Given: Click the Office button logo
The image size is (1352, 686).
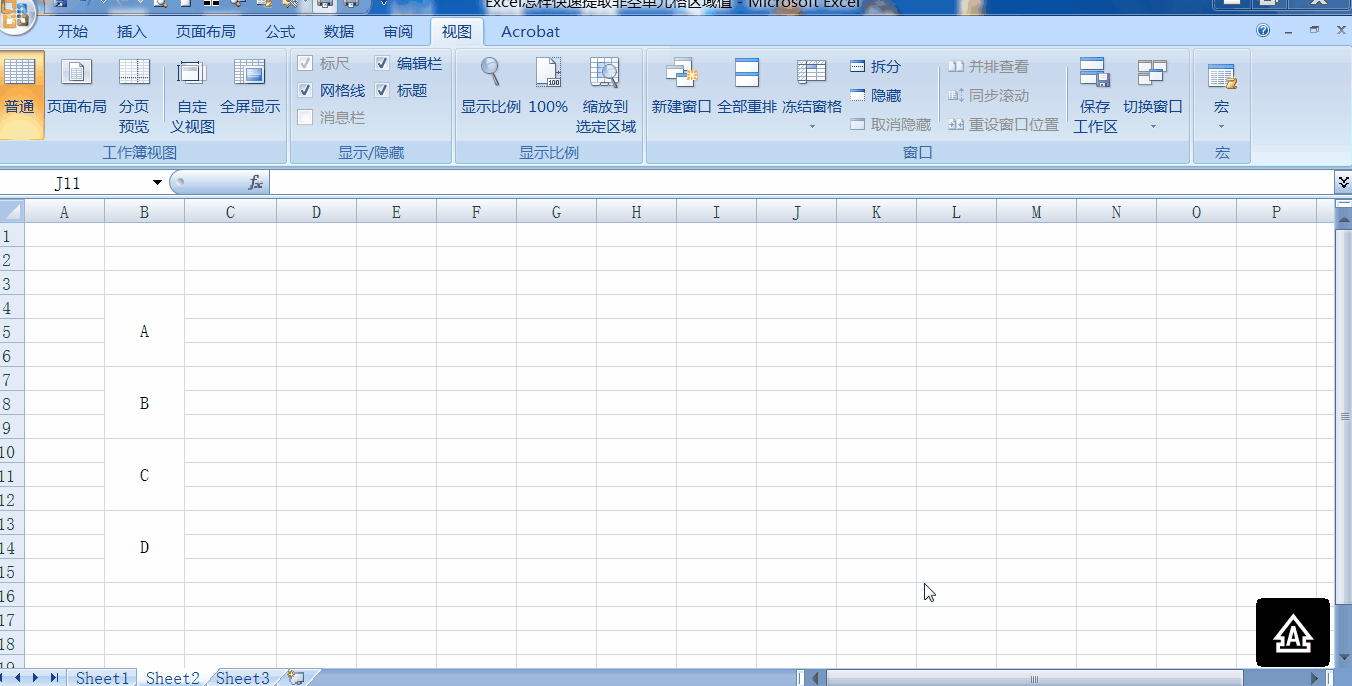Looking at the screenshot, I should point(17,15).
